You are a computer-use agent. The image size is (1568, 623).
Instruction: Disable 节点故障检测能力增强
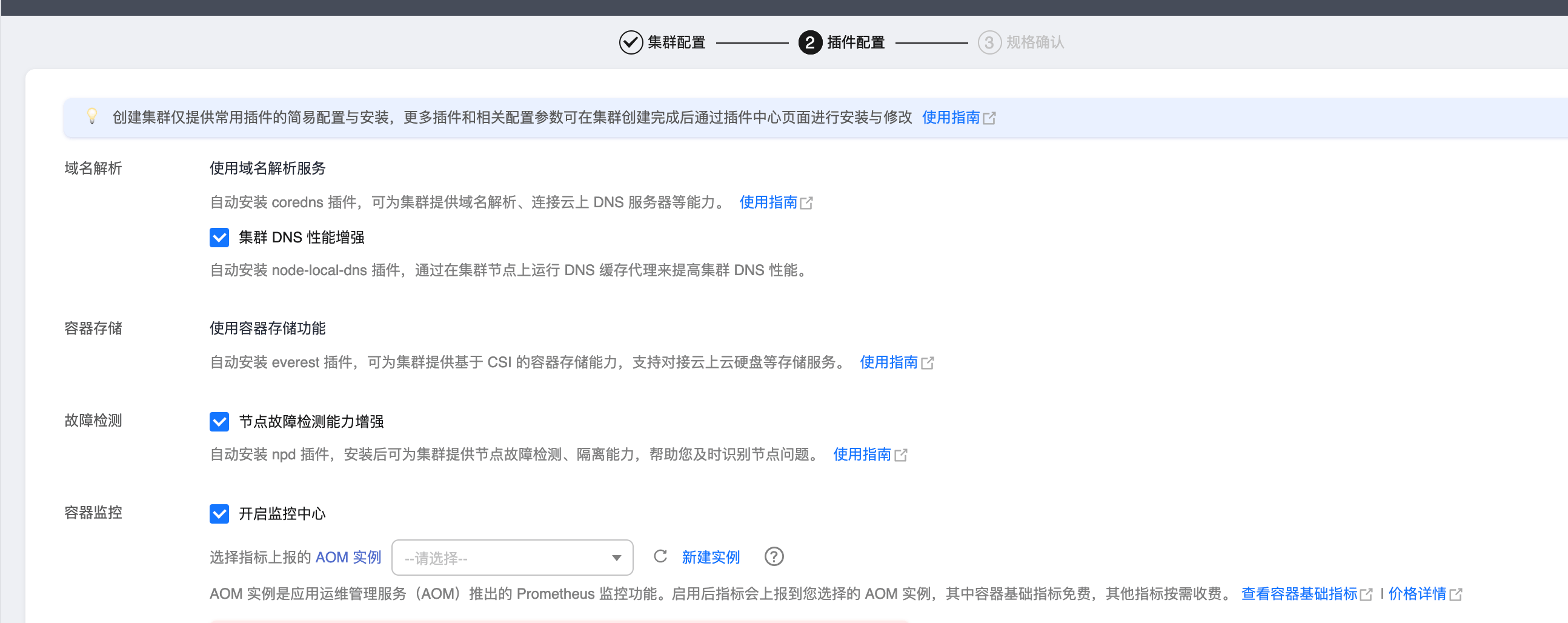(x=219, y=421)
